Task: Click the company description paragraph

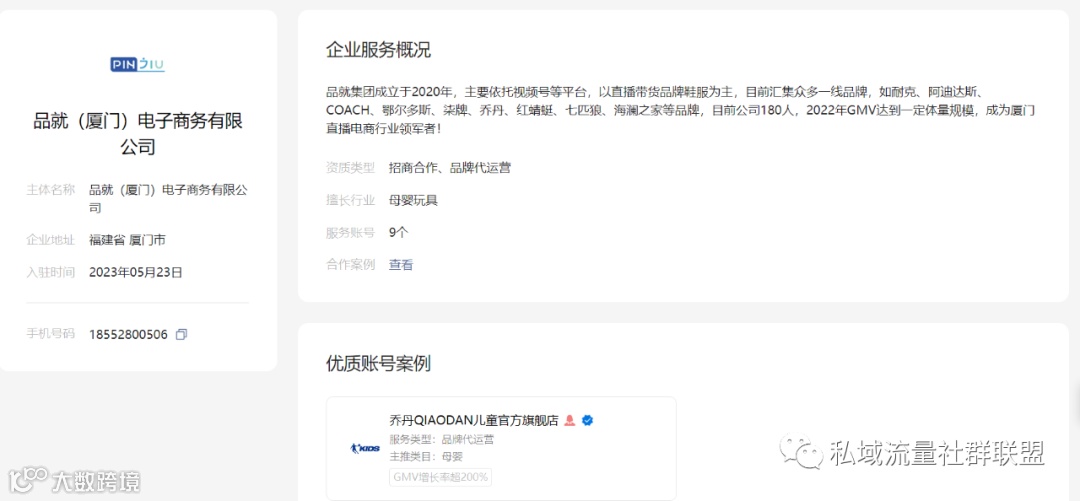Action: (x=682, y=110)
